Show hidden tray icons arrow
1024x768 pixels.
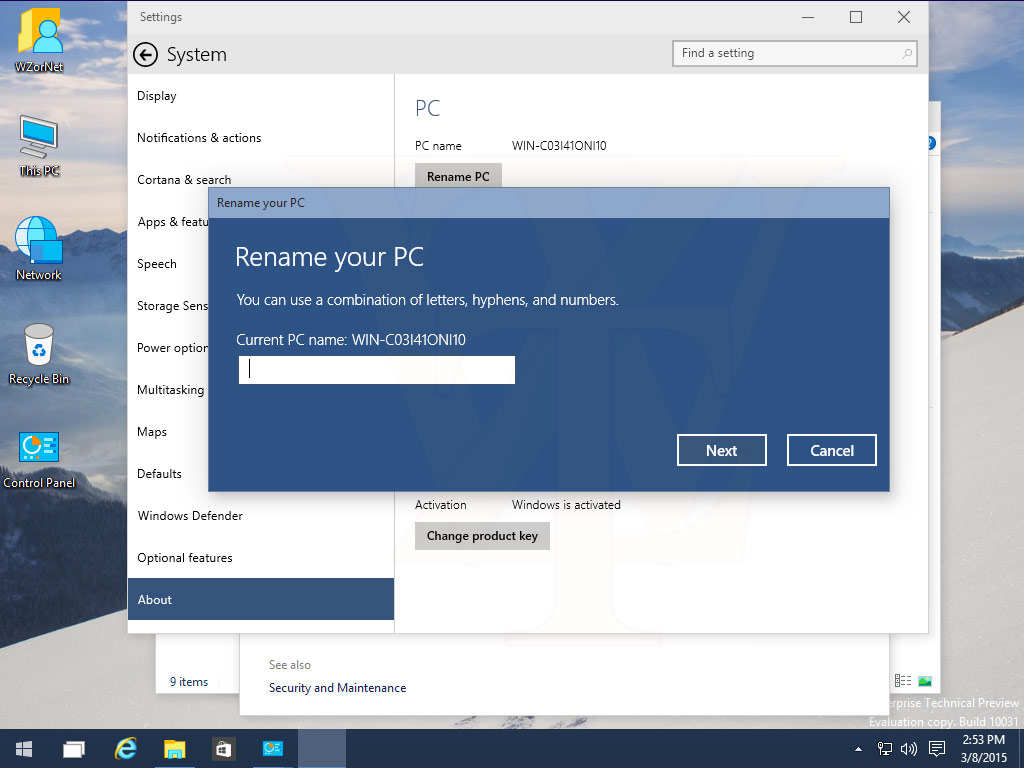coord(858,749)
